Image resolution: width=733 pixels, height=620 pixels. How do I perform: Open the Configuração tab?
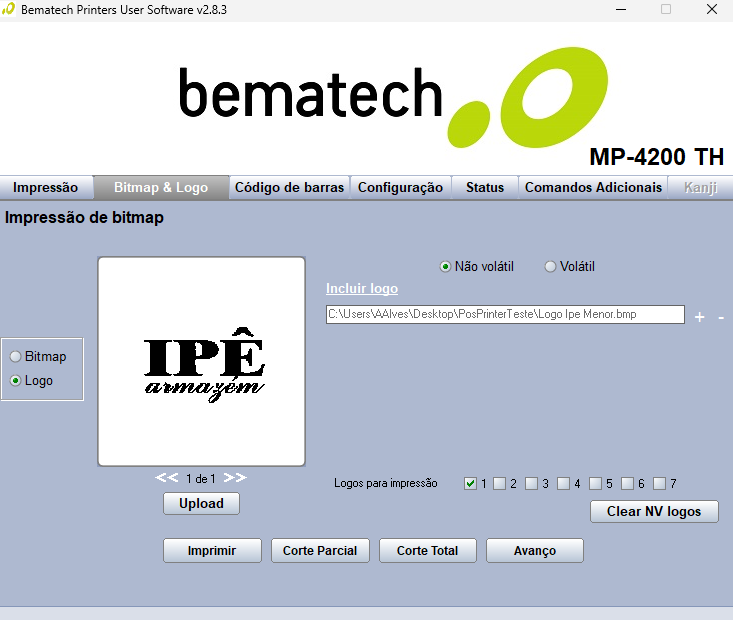[x=401, y=187]
